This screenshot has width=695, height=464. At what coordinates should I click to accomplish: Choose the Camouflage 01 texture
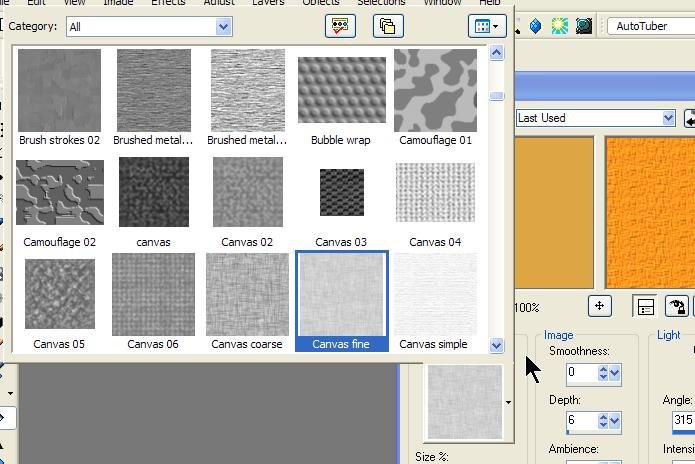pyautogui.click(x=435, y=90)
